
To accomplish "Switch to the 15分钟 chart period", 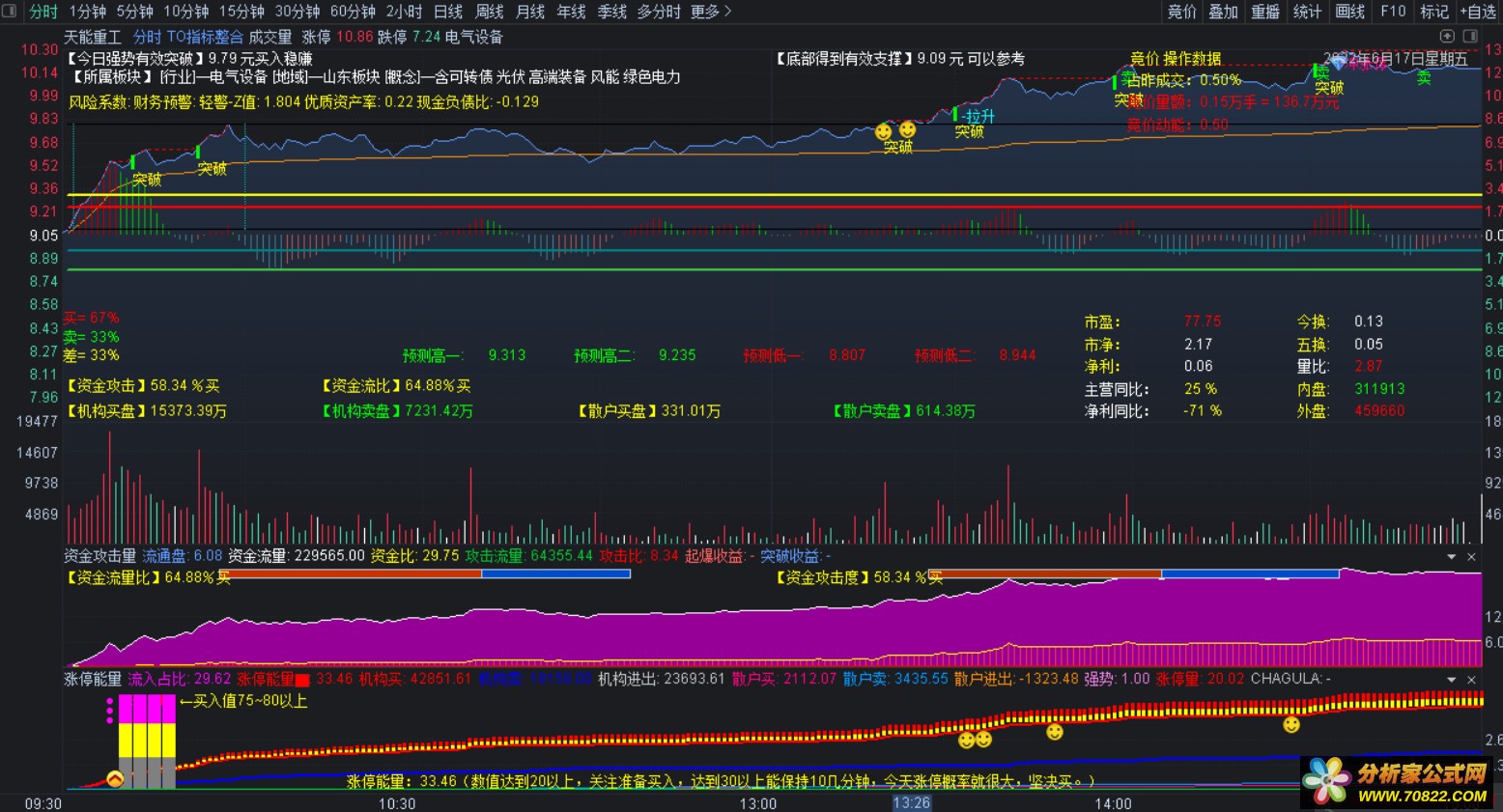I will (x=241, y=12).
